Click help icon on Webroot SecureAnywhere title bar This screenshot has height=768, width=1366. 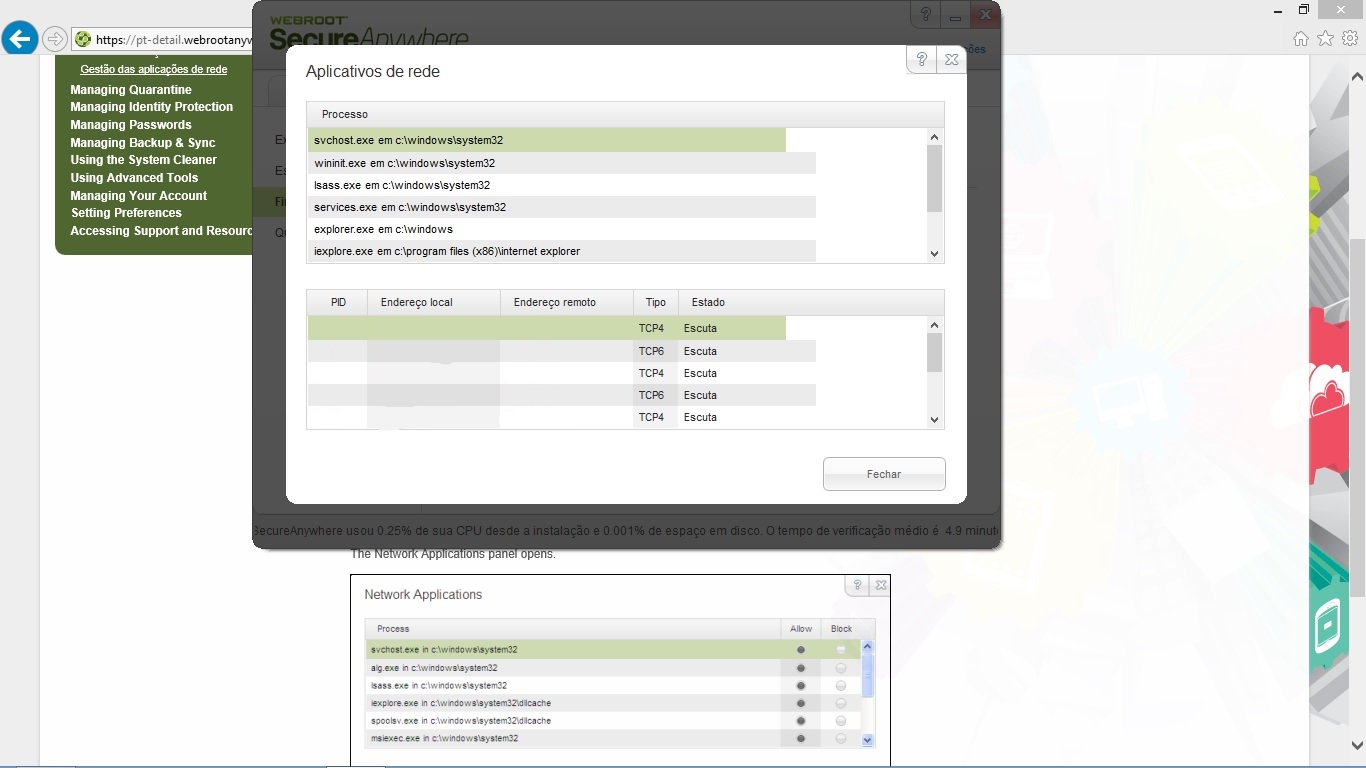pos(926,15)
